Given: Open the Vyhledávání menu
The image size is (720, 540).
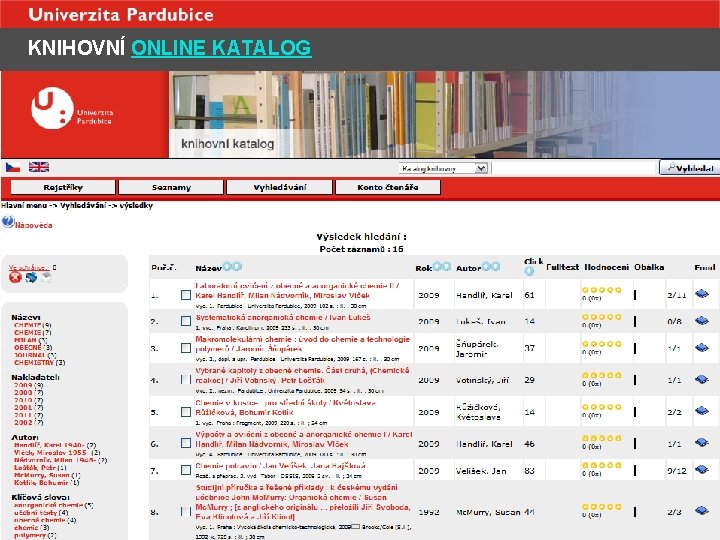Looking at the screenshot, I should click(x=280, y=187).
